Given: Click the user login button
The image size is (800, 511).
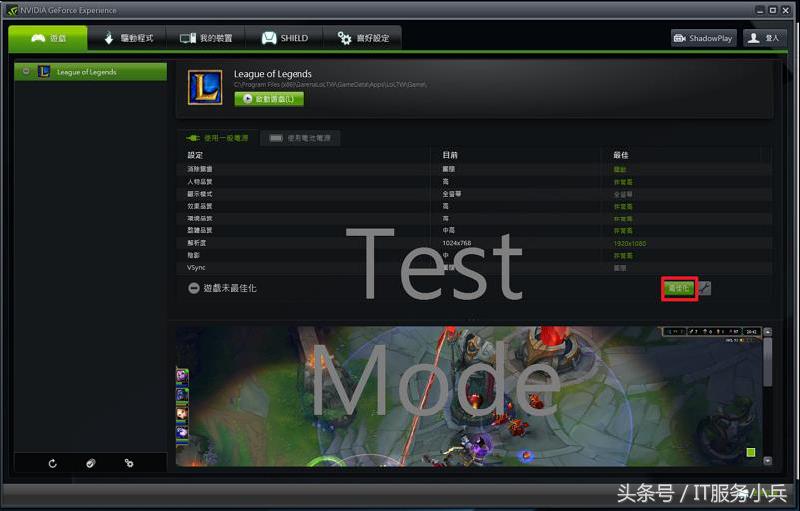Looking at the screenshot, I should 764,38.
